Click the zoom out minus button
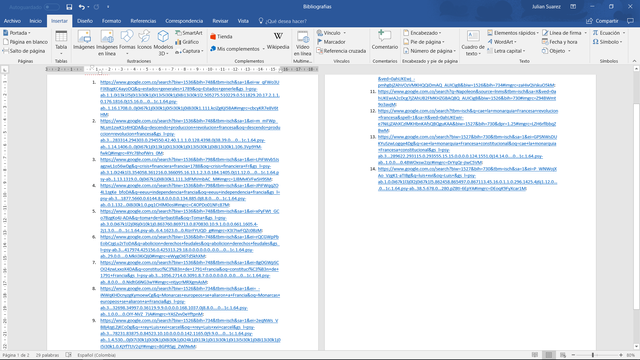The image size is (640, 360). (573, 355)
